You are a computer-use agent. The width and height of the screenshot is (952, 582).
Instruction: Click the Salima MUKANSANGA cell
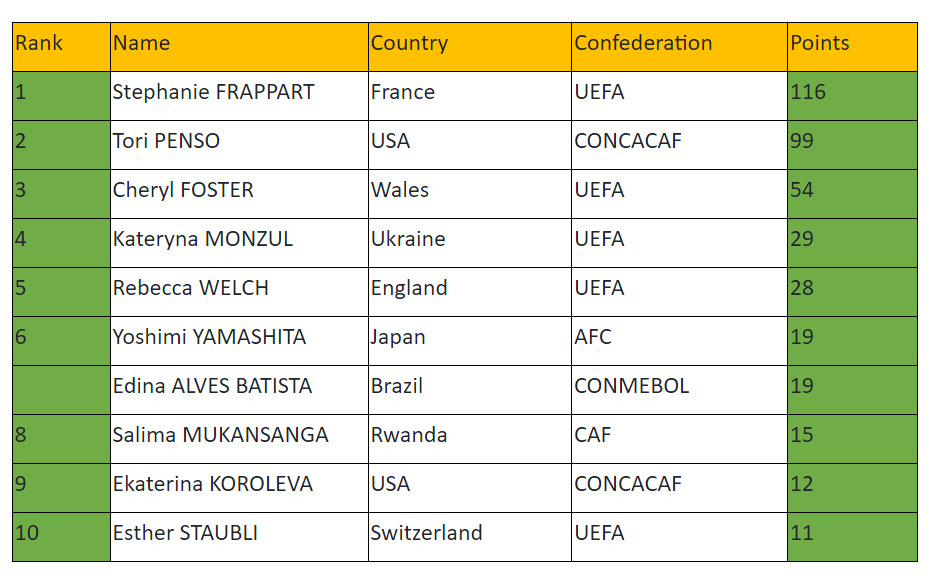tap(238, 437)
